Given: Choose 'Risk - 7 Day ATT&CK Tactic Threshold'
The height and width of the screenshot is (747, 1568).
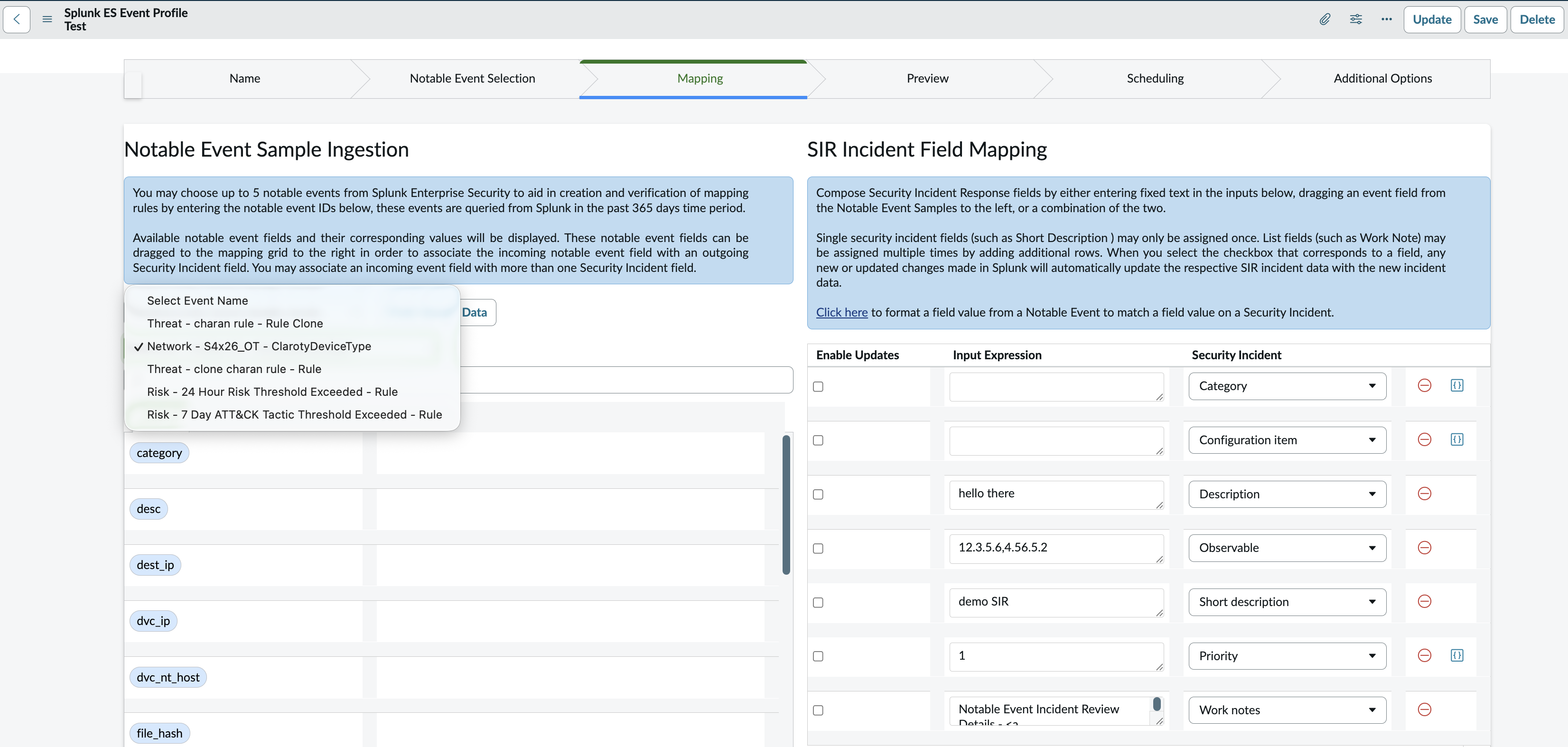Looking at the screenshot, I should tap(292, 415).
